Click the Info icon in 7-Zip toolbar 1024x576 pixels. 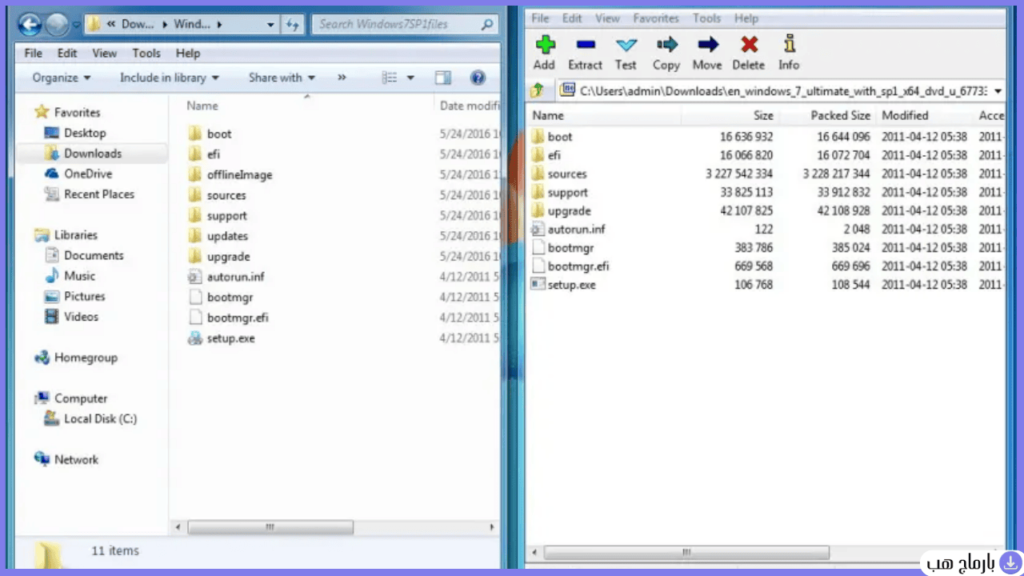tap(789, 44)
